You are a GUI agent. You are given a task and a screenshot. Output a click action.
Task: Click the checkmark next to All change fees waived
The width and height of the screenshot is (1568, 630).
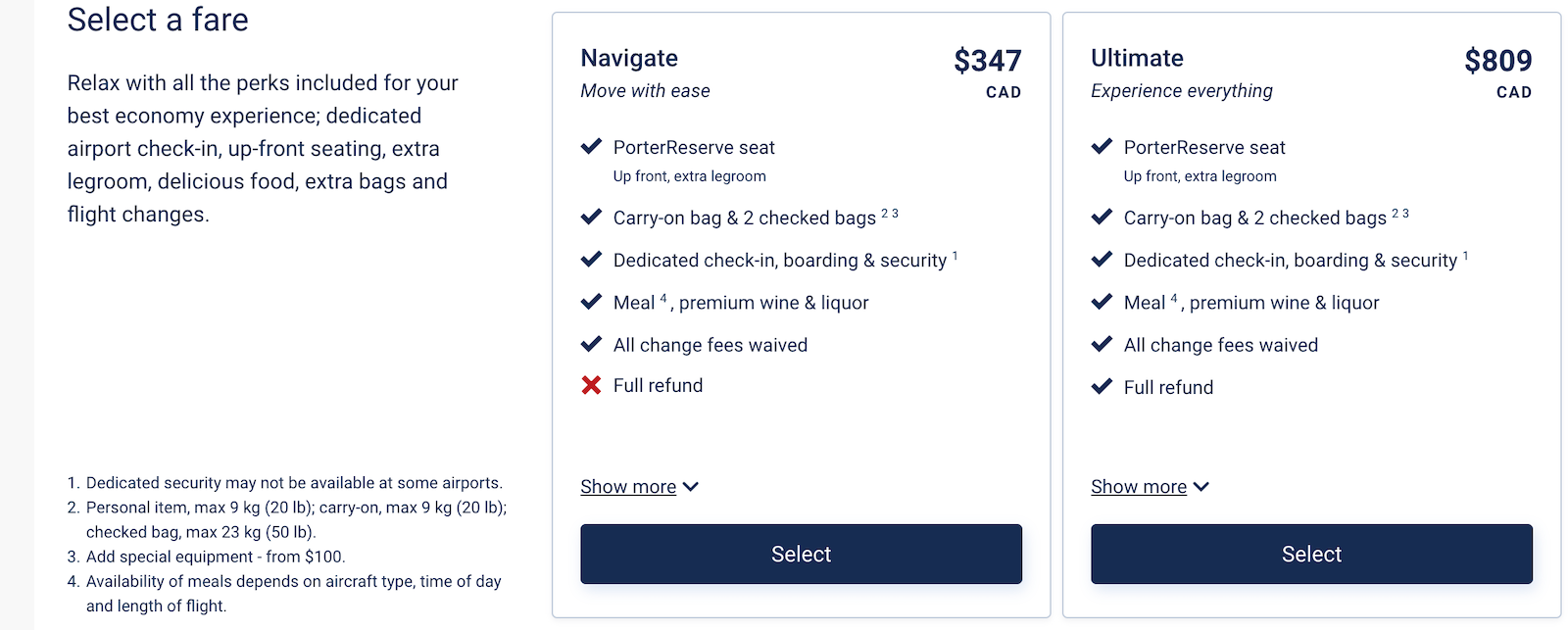coord(590,344)
